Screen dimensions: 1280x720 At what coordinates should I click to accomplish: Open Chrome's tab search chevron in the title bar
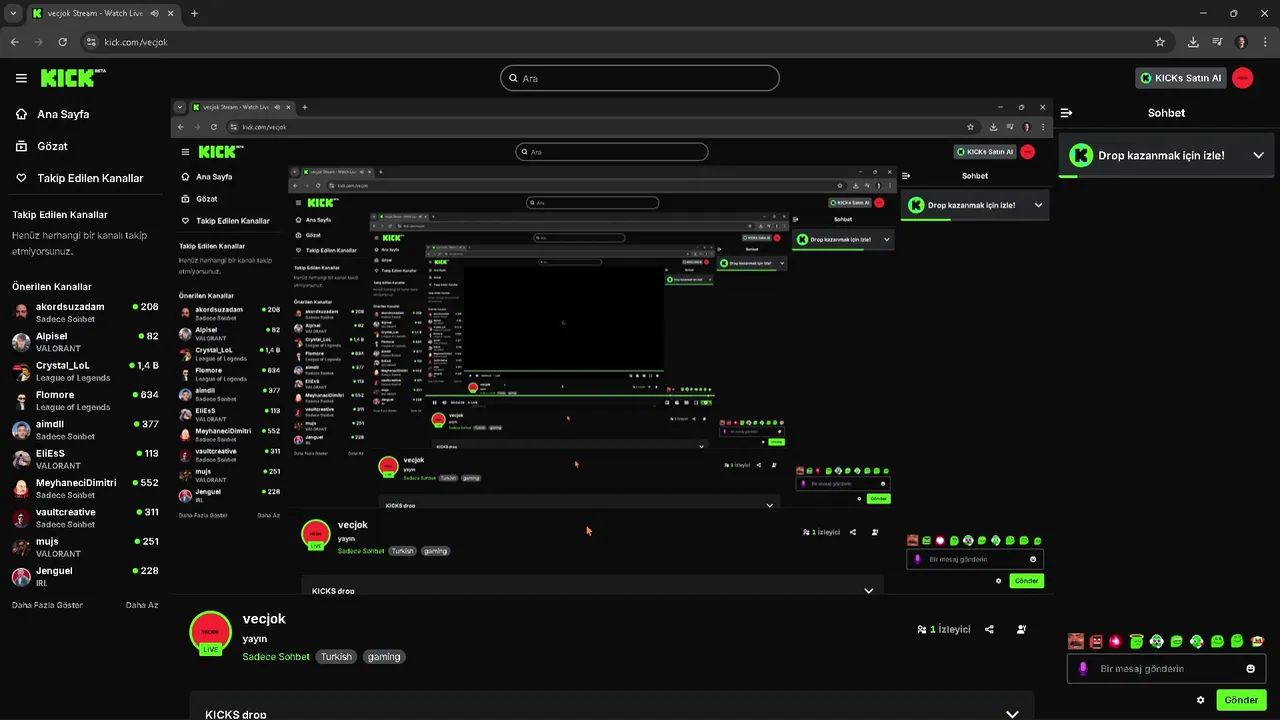click(x=13, y=13)
